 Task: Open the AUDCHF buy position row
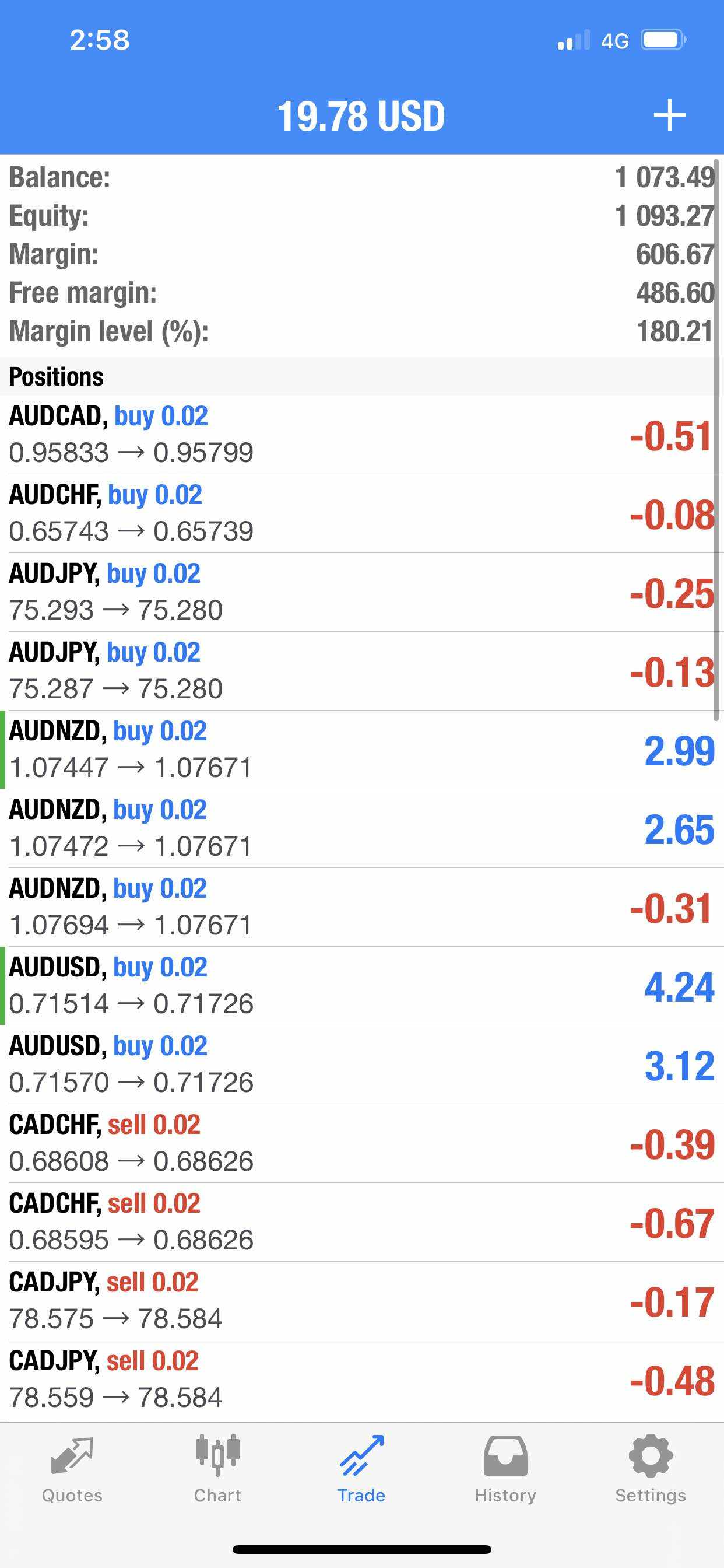[359, 513]
